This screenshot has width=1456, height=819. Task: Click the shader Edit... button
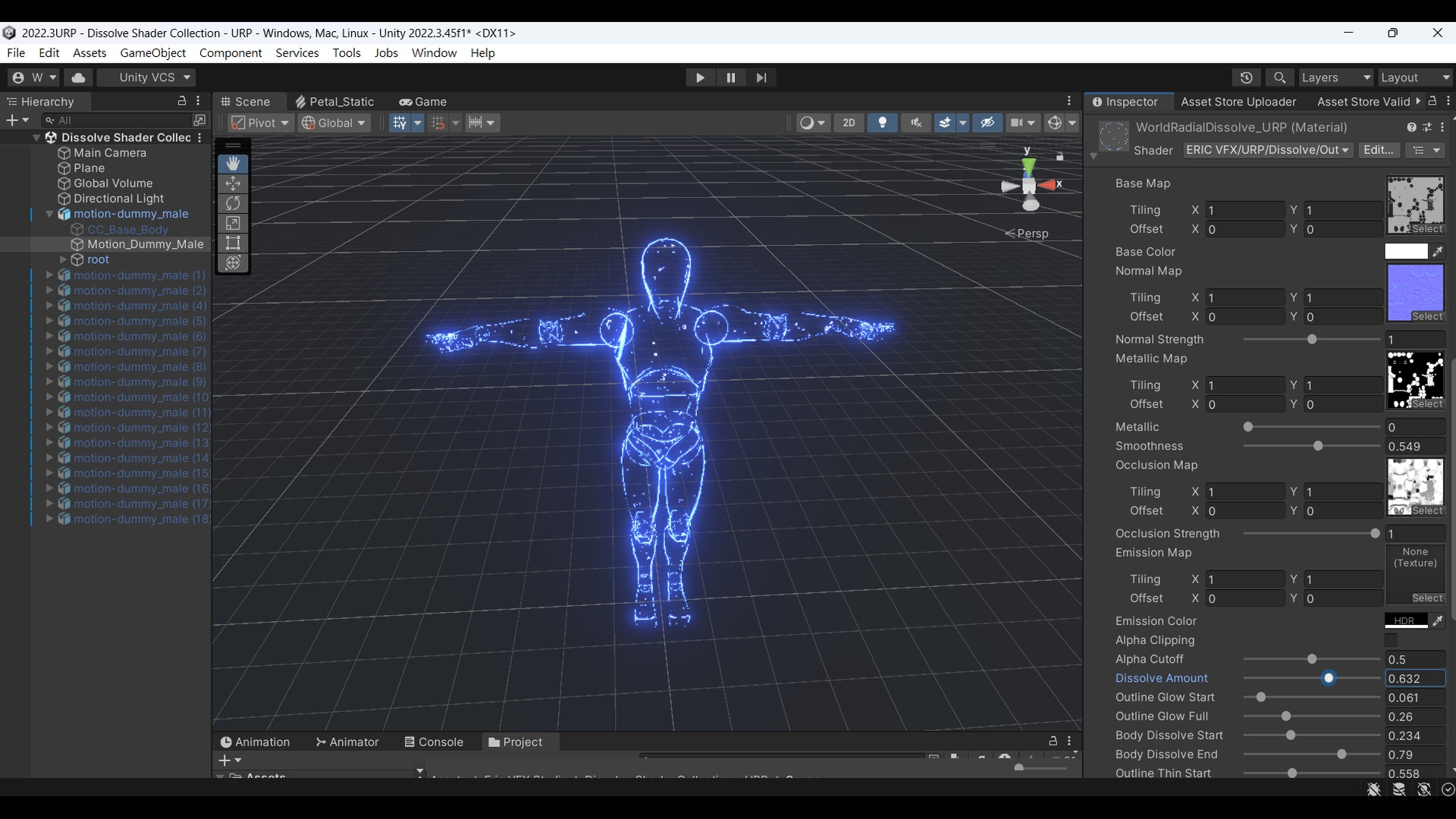pyautogui.click(x=1378, y=150)
